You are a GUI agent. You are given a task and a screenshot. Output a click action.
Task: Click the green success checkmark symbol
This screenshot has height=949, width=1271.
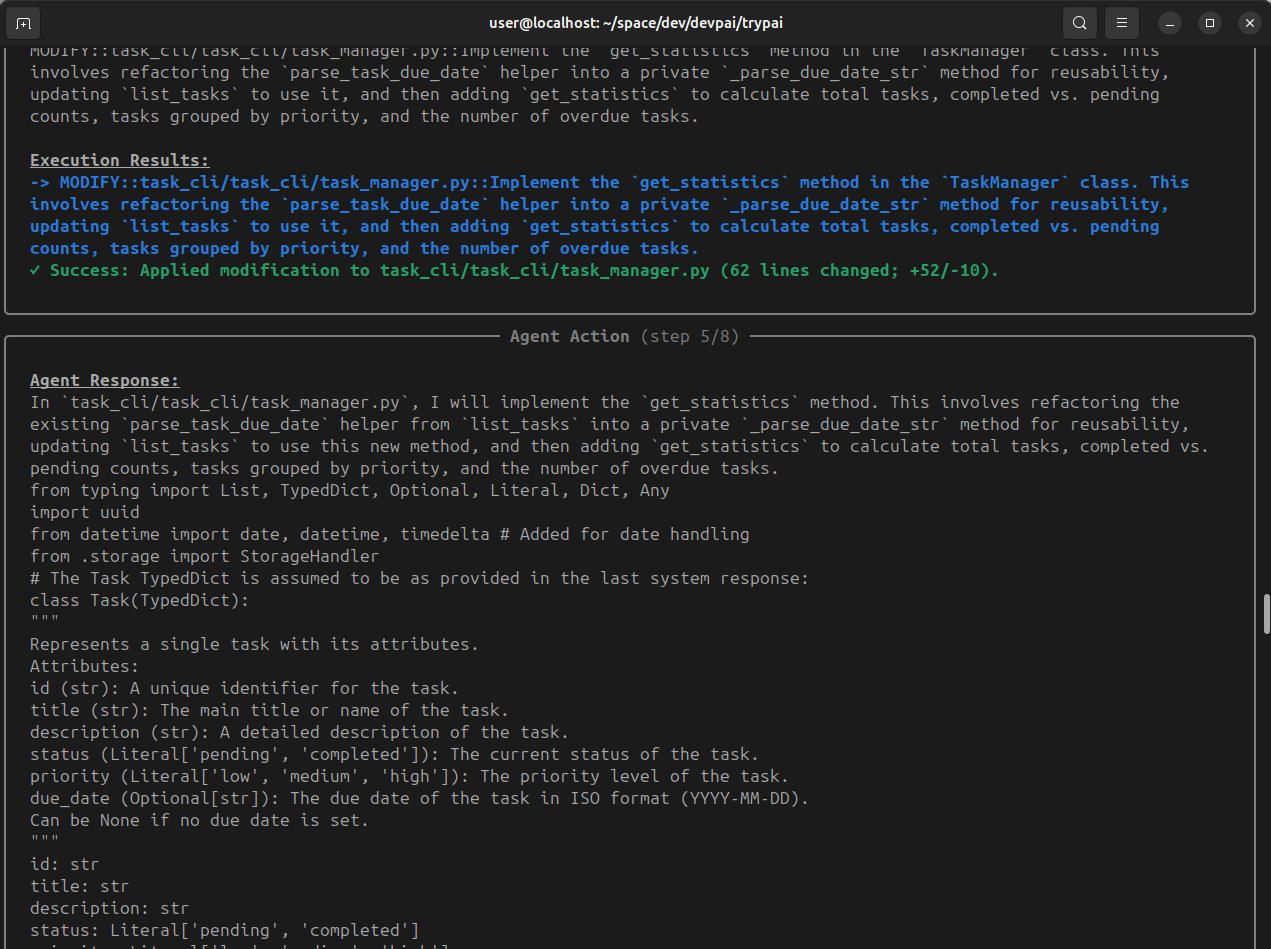(35, 270)
